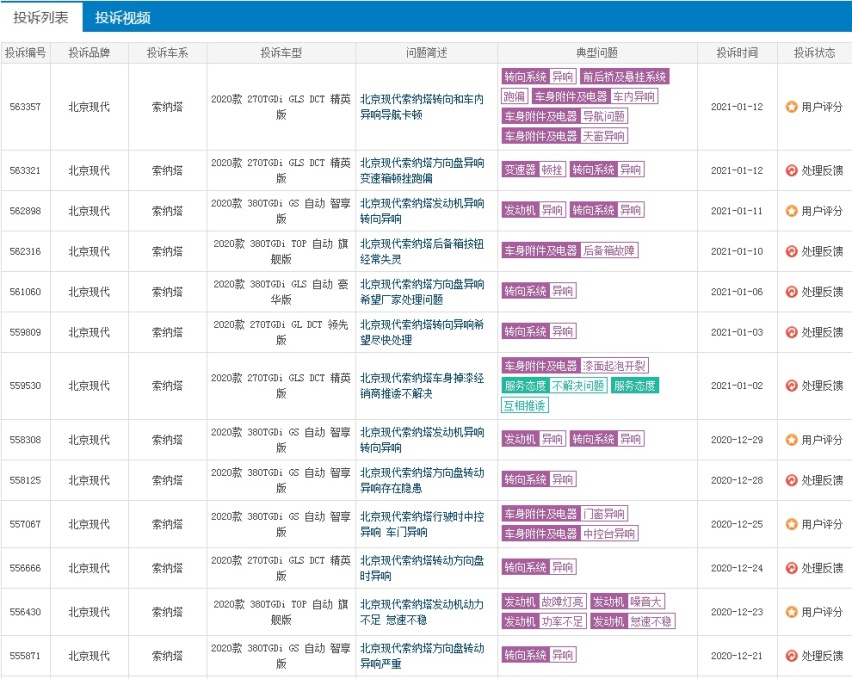
Task: Open complaint 北京现代索纳塔车身掉漆经销商推诿不解决
Action: pos(422,386)
